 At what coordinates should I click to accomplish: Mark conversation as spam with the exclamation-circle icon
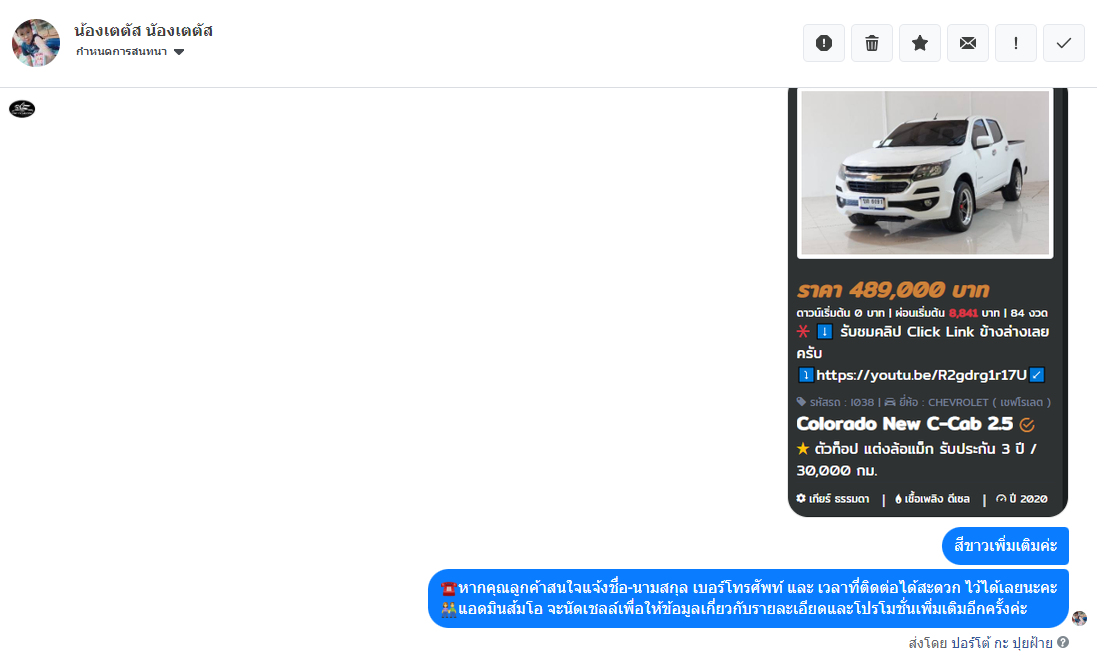pyautogui.click(x=823, y=43)
